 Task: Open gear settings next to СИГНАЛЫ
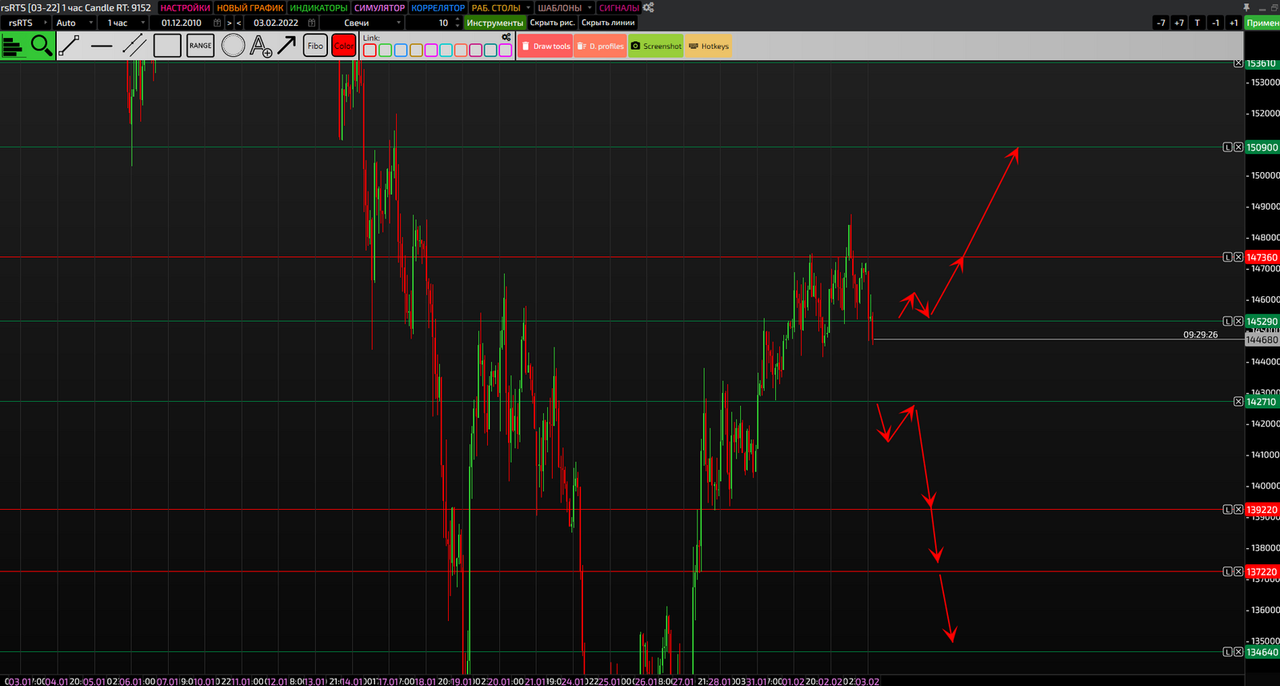click(649, 7)
